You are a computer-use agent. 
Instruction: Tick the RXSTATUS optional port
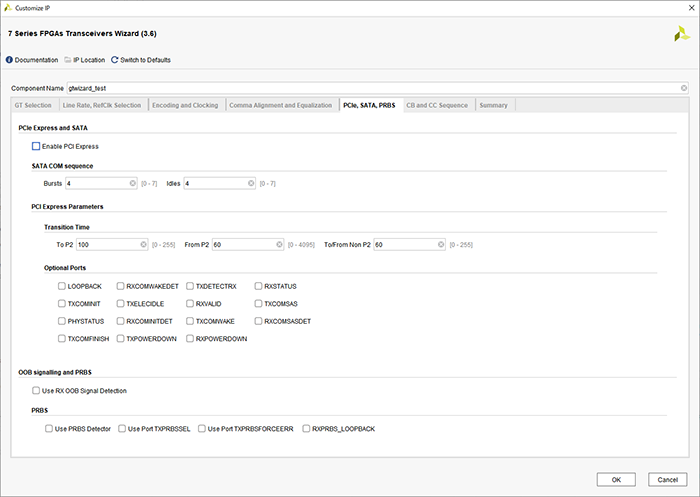(258, 286)
